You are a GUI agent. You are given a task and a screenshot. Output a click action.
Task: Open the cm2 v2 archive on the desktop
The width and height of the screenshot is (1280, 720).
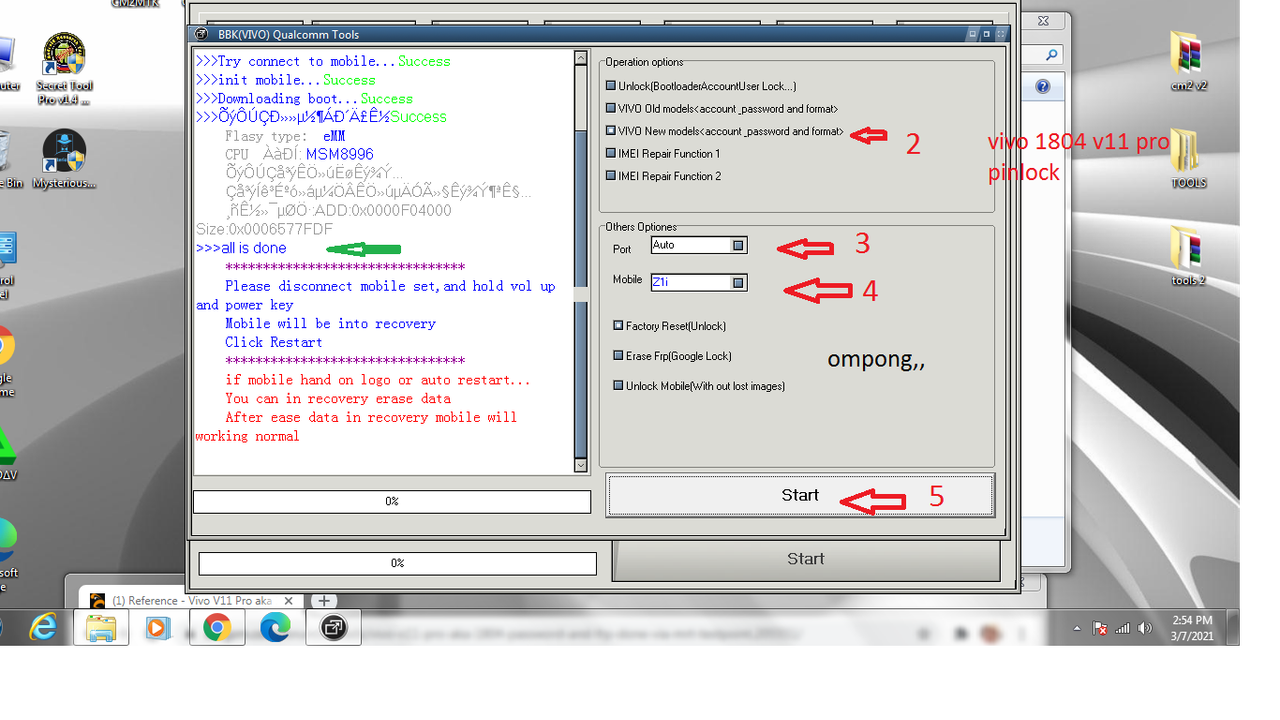tap(1188, 62)
